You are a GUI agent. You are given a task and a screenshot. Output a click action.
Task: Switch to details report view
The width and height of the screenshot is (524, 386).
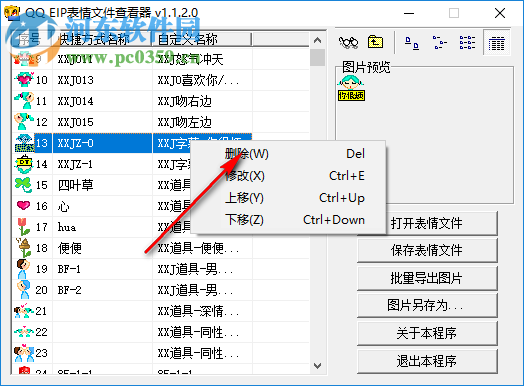tap(496, 43)
